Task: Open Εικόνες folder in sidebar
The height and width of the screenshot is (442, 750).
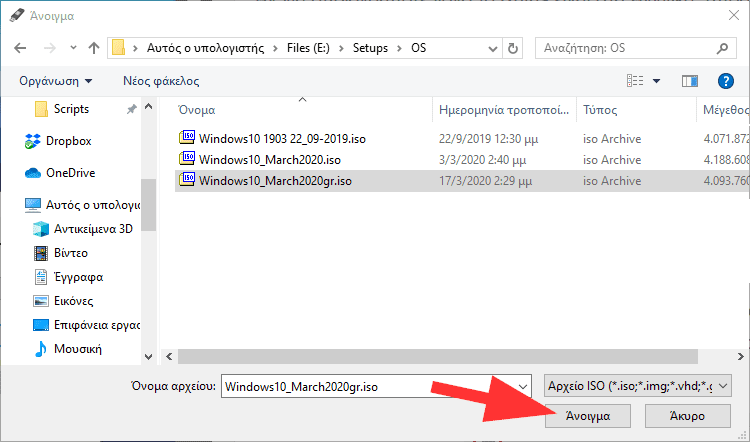Action: (x=63, y=301)
